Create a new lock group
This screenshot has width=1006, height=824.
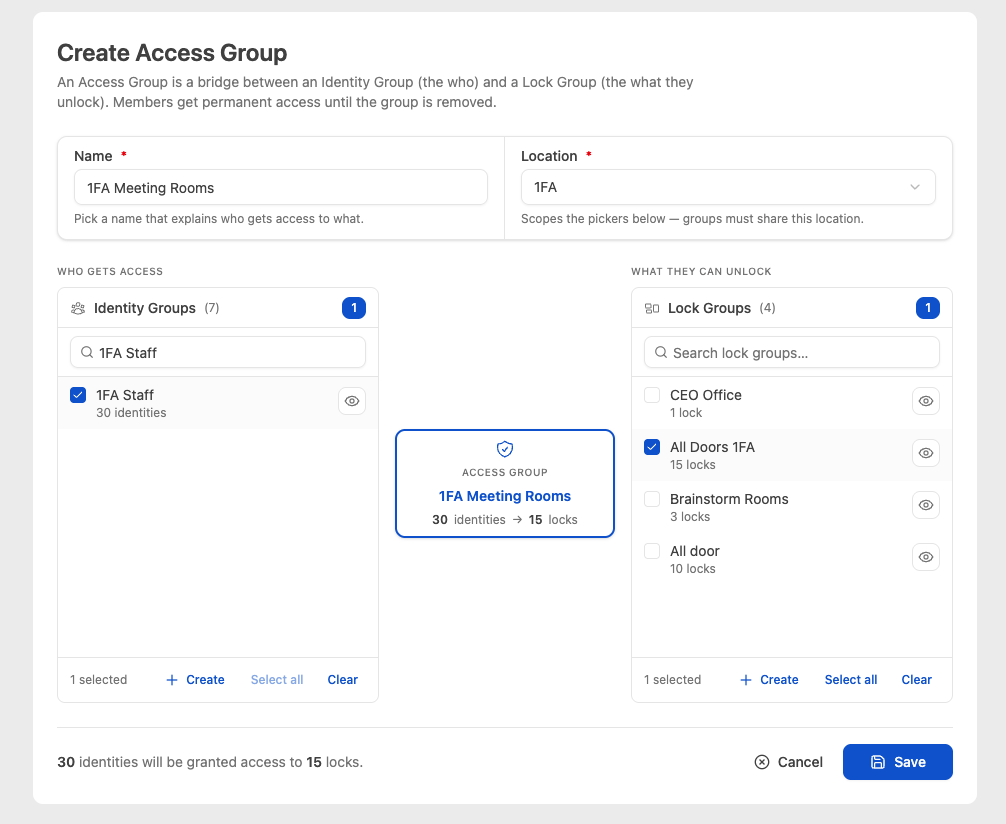[x=769, y=680]
